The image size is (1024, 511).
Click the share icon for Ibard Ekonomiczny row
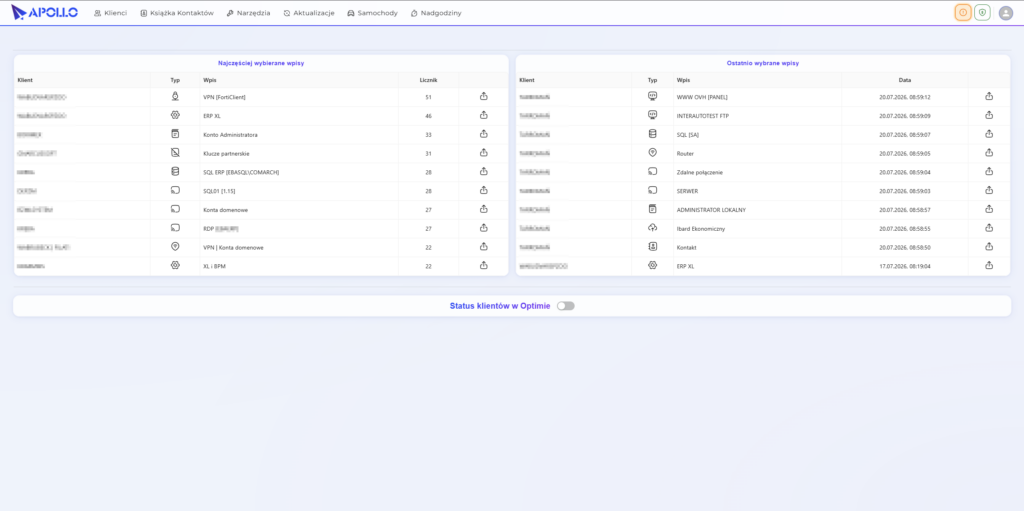click(x=989, y=228)
